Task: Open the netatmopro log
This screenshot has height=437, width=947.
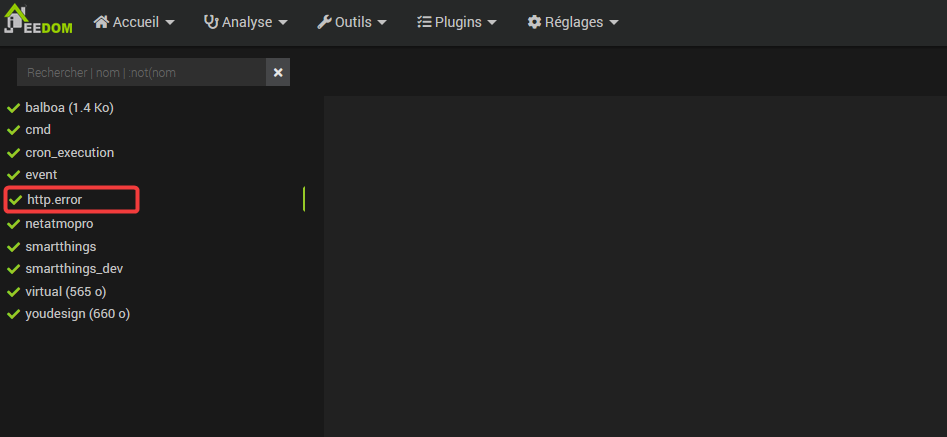Action: coord(59,225)
